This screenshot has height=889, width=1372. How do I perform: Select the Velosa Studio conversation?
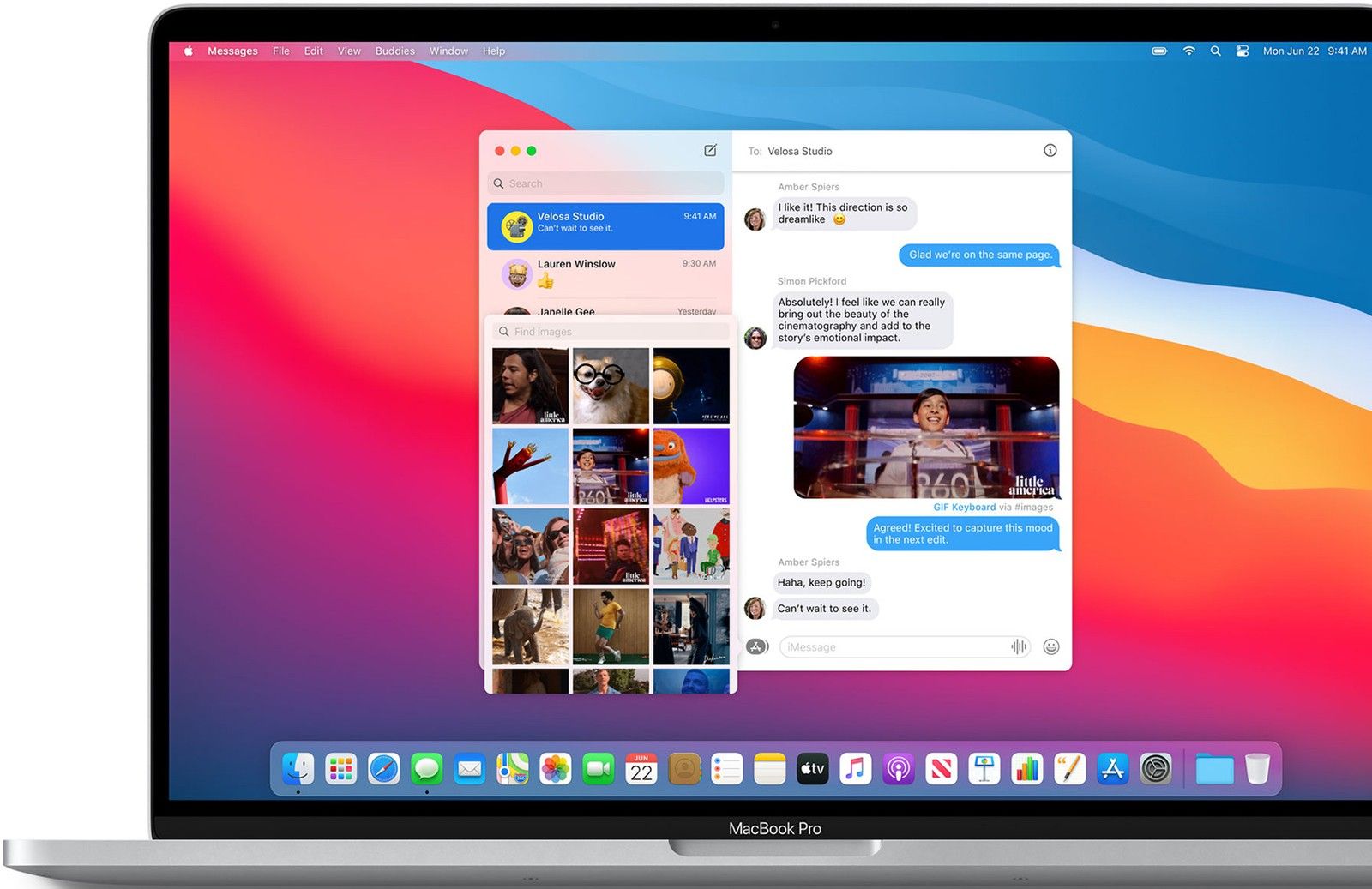coord(605,226)
